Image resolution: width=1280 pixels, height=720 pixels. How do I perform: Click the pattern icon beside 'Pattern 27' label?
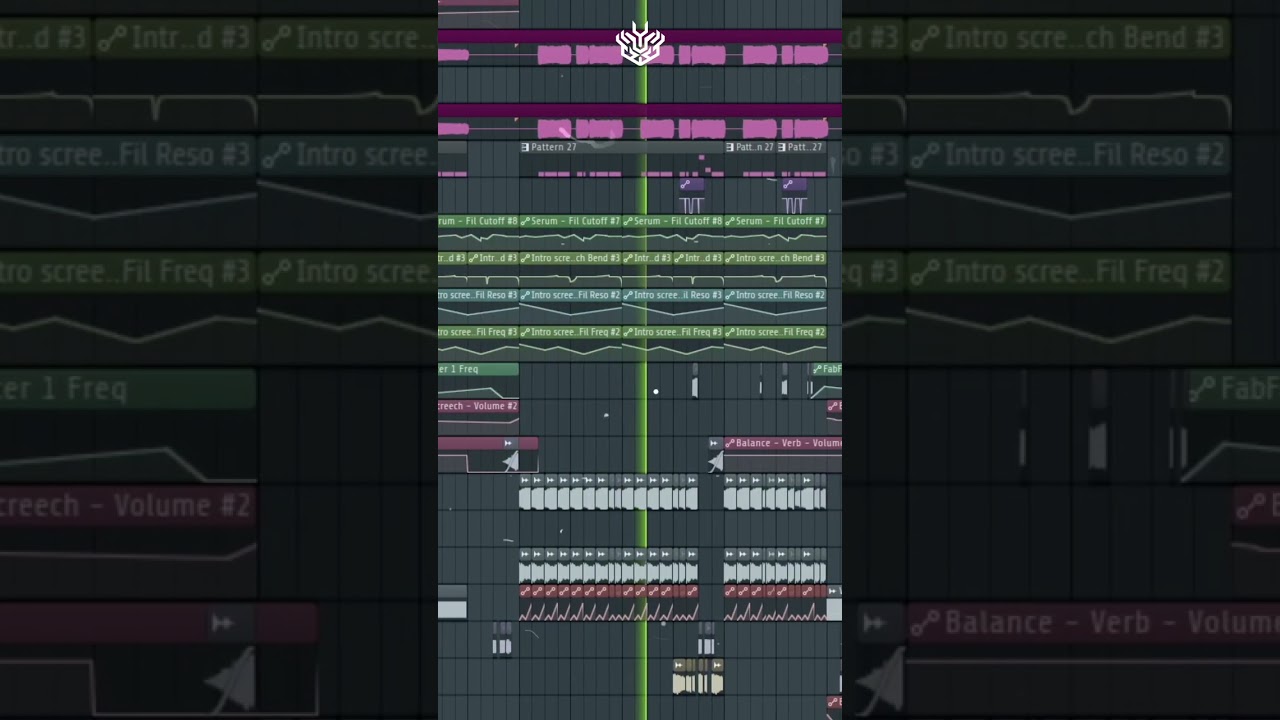(525, 147)
